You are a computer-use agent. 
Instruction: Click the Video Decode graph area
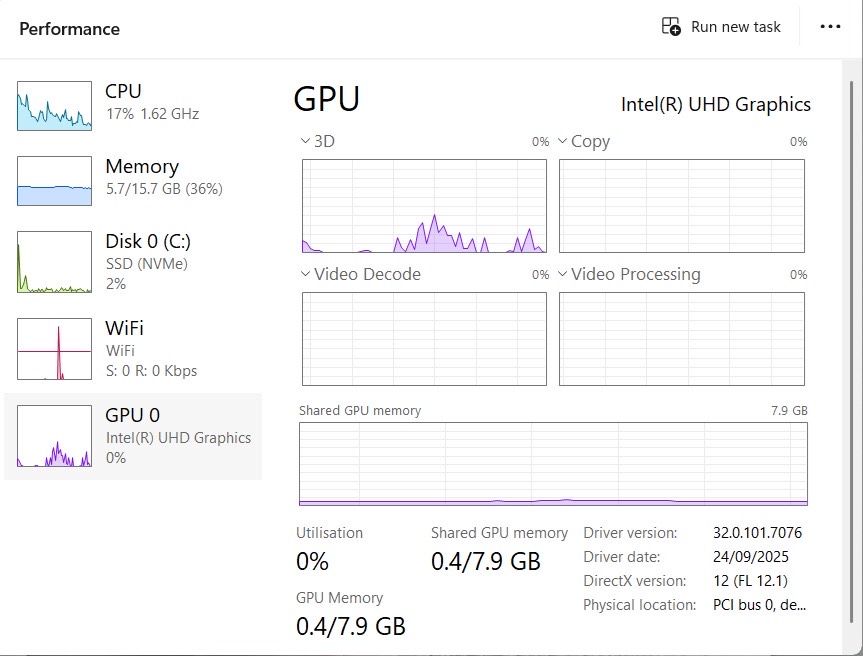coord(424,338)
